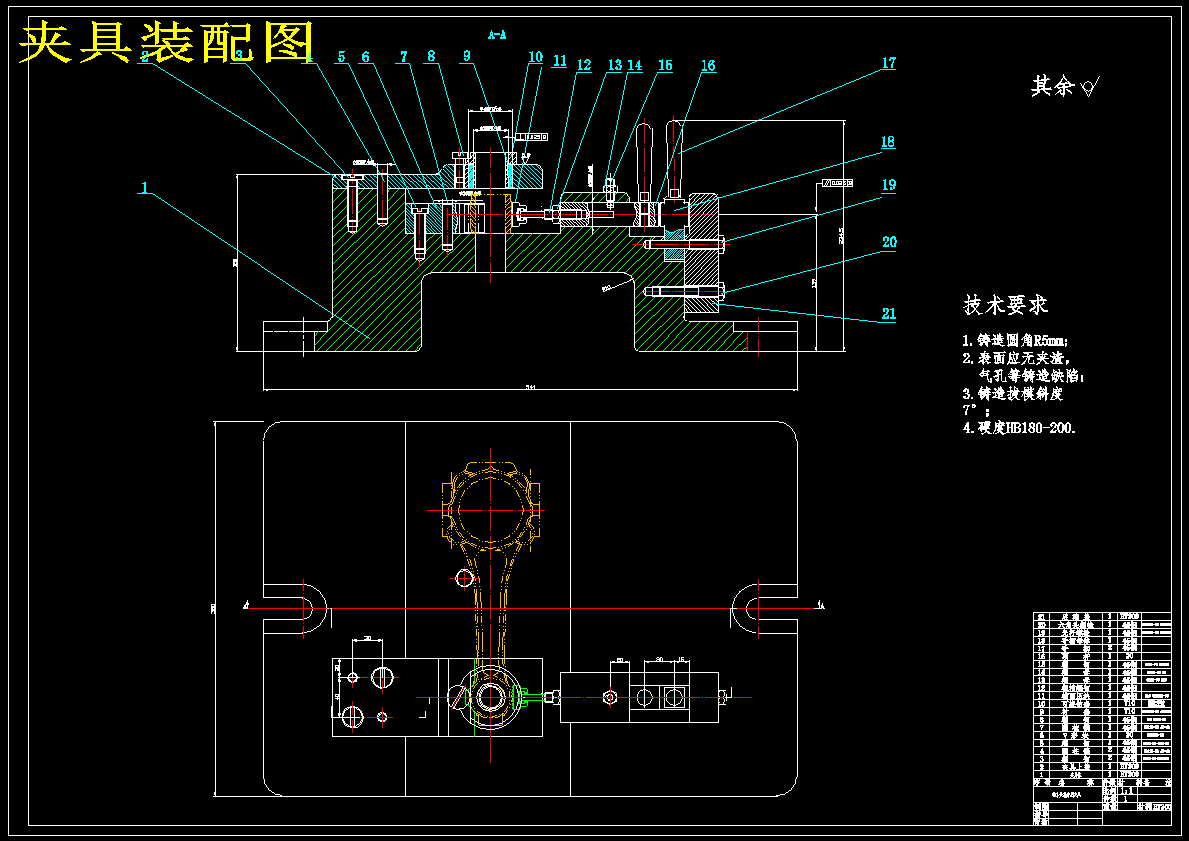The width and height of the screenshot is (1189, 841).
Task: Click the 气孔等铸造缺陷 text line
Action: 1031,376
